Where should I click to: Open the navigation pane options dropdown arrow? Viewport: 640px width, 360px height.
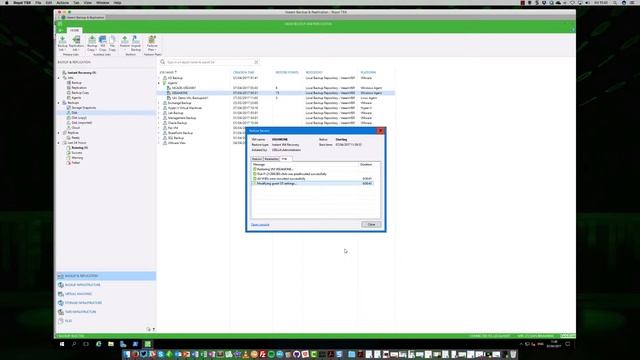coord(153,329)
